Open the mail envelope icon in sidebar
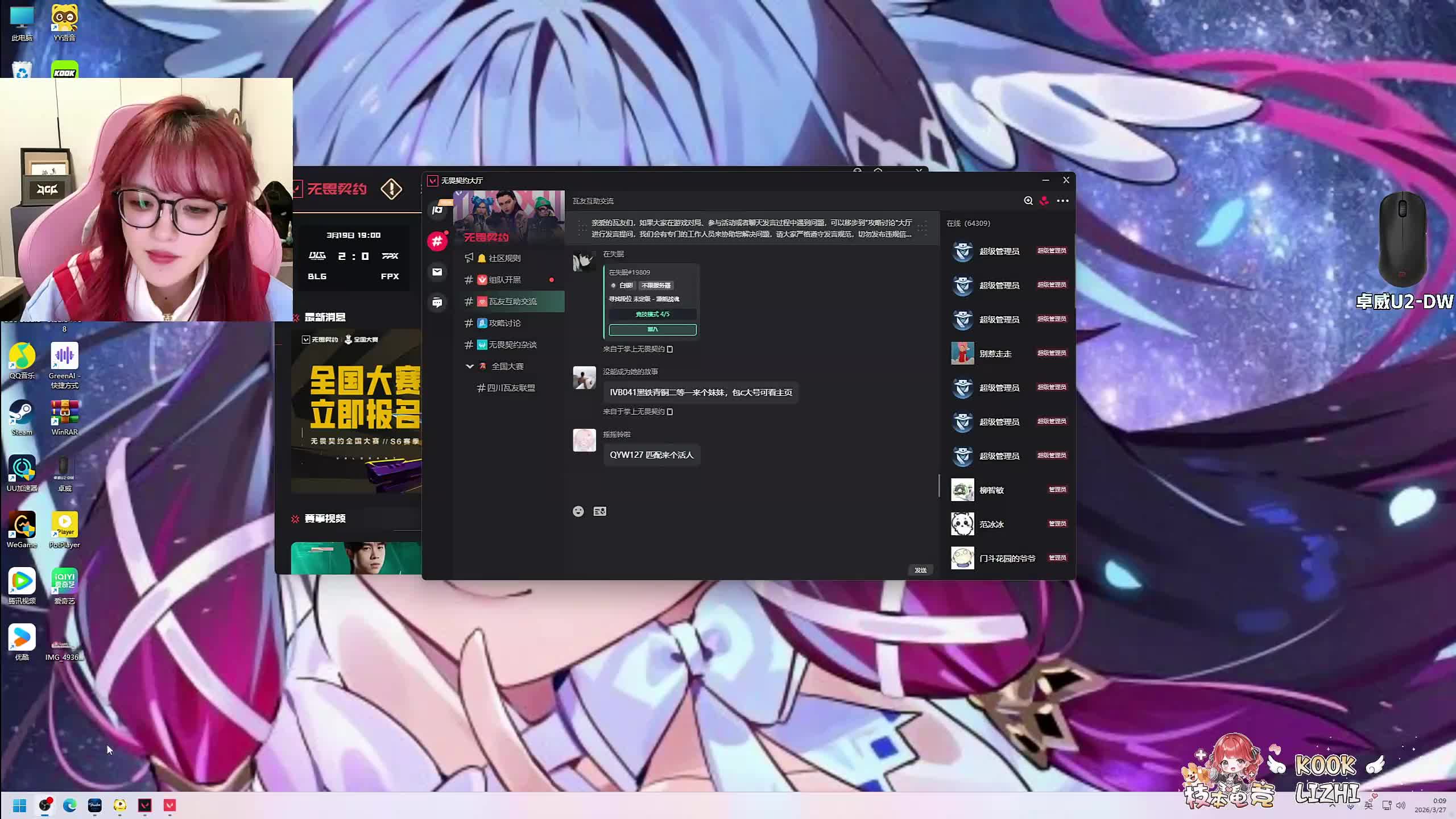Screen dimensions: 1456x819 coord(437,272)
